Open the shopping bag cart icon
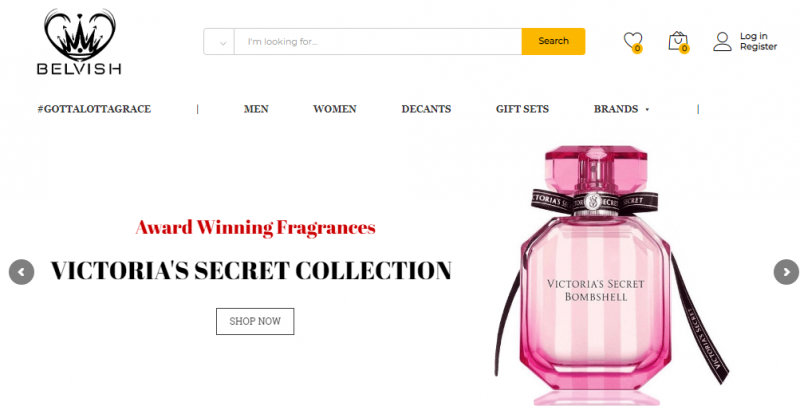 pos(679,42)
